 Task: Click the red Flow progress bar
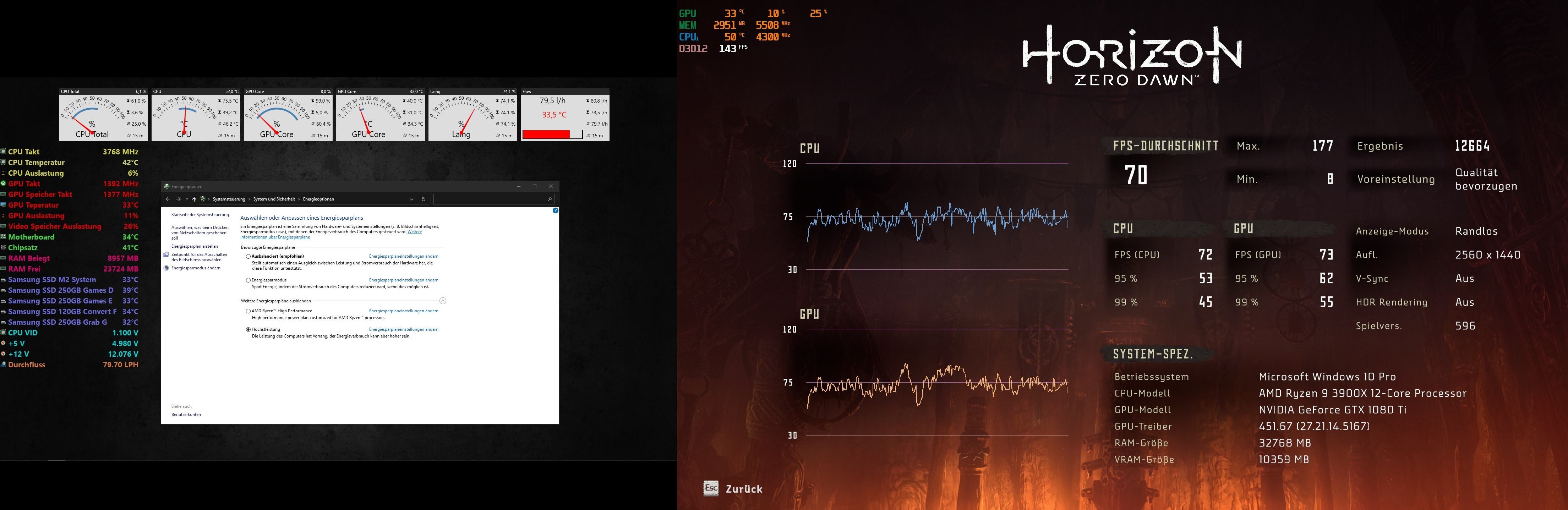(546, 135)
